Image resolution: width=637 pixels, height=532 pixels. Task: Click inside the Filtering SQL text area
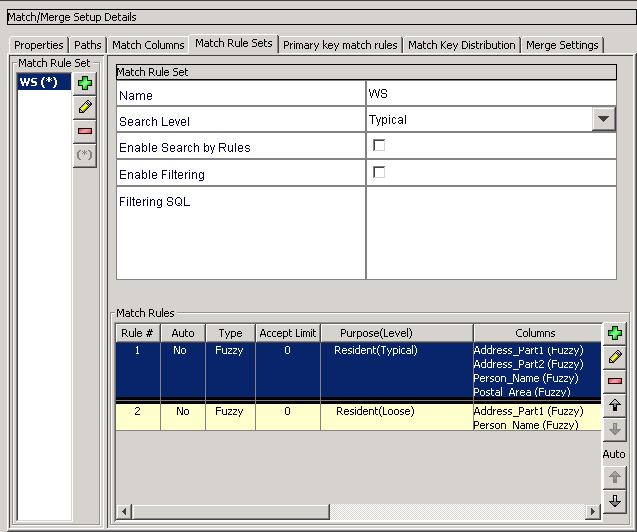click(x=491, y=233)
